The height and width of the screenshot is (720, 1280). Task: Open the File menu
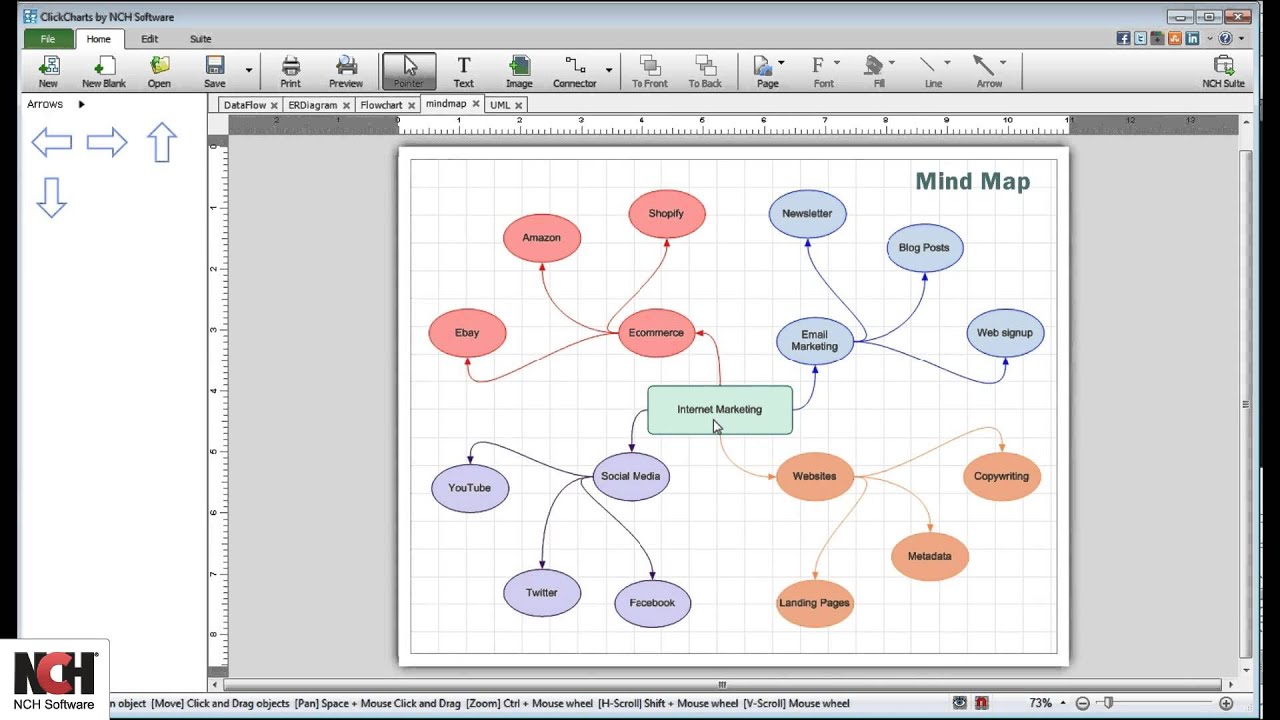48,39
